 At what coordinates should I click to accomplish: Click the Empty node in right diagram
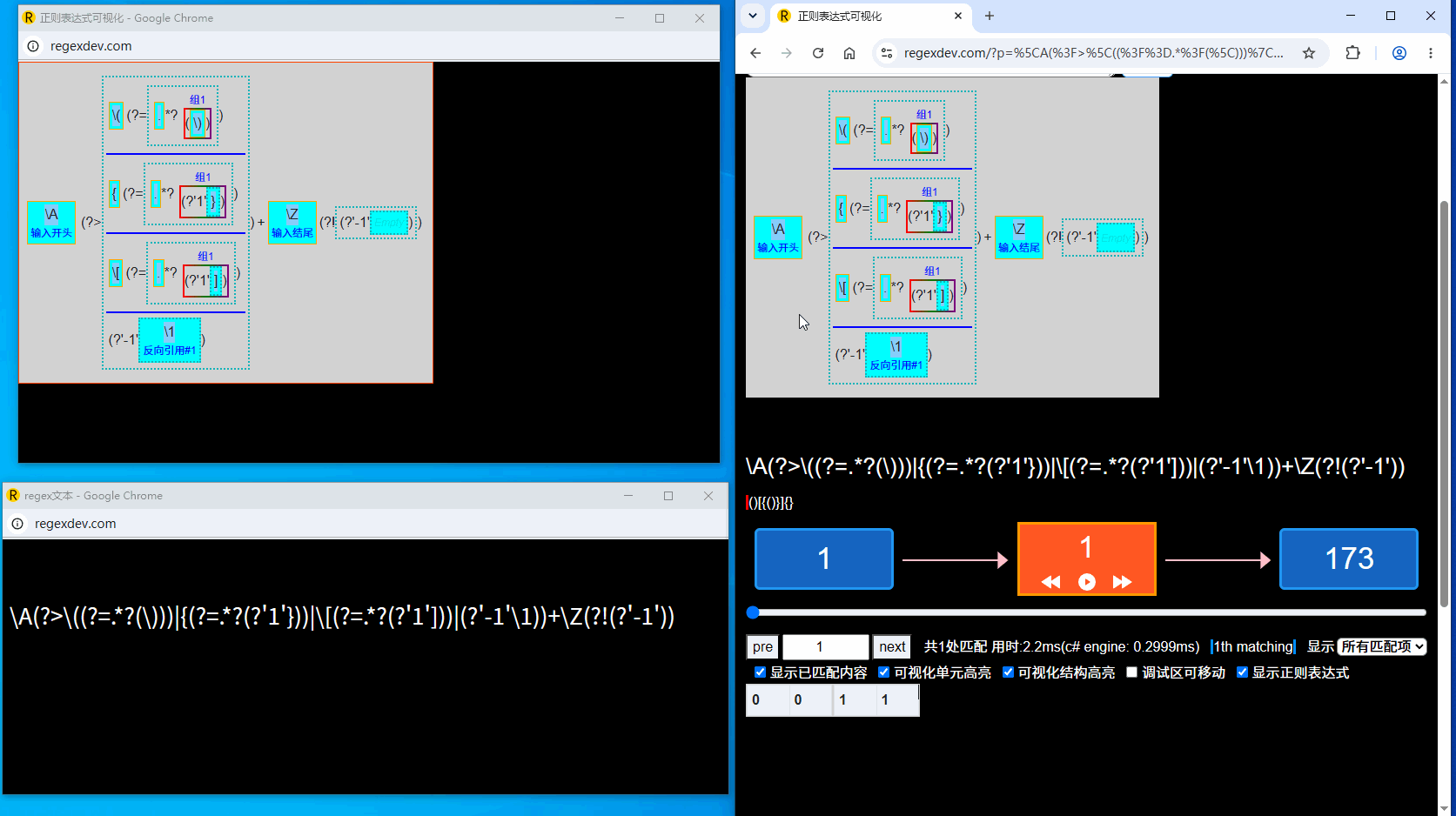1116,237
